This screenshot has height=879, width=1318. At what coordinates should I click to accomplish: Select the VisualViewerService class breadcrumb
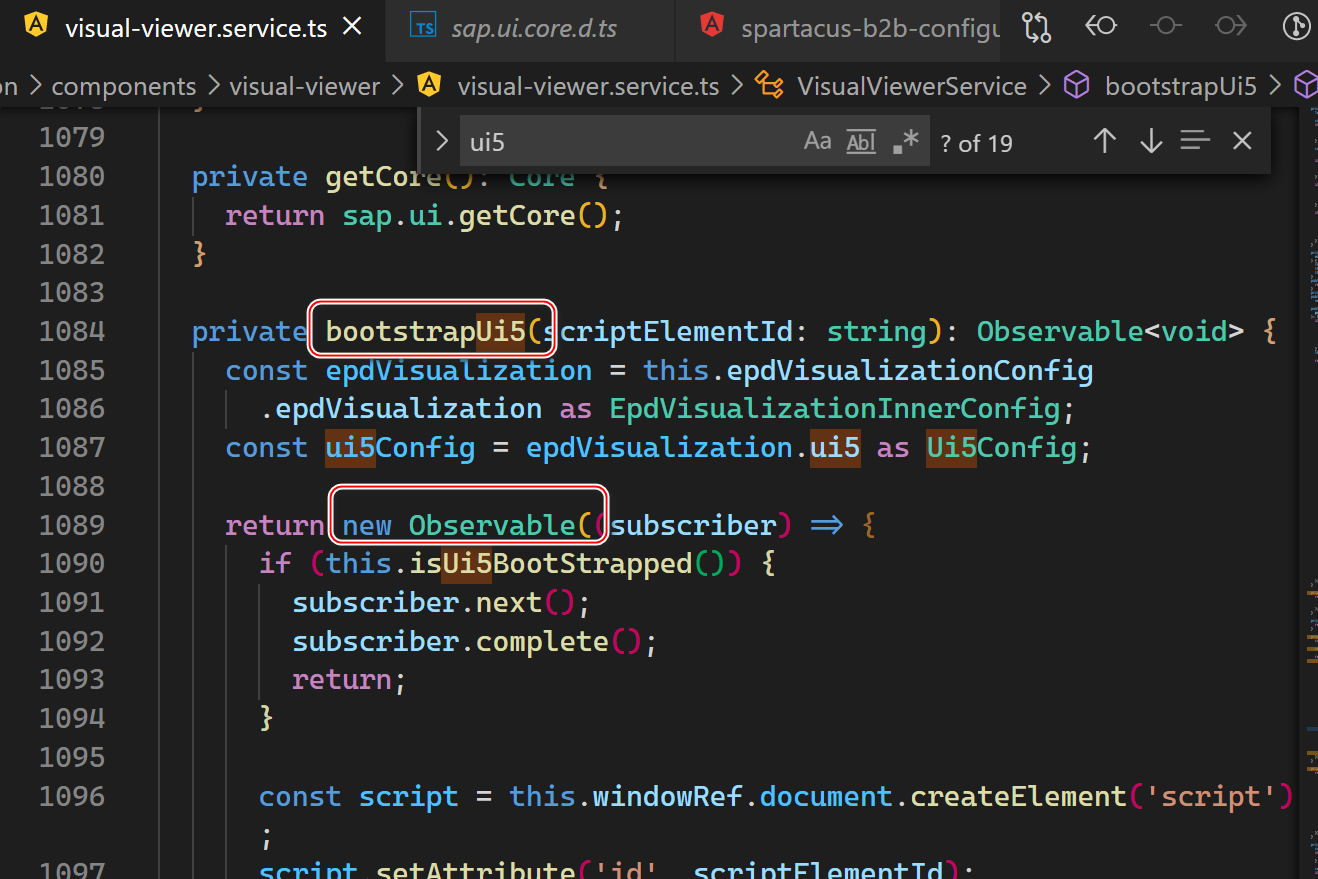(x=912, y=87)
